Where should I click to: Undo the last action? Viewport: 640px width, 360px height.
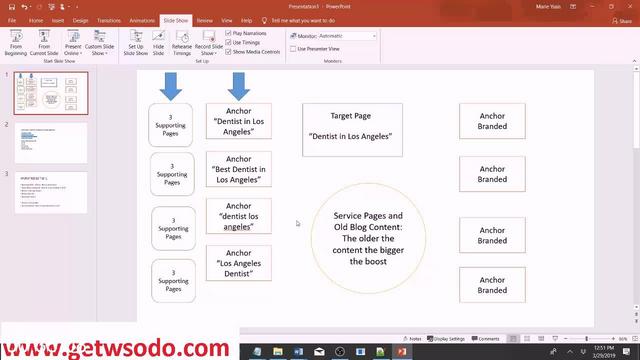point(24,7)
